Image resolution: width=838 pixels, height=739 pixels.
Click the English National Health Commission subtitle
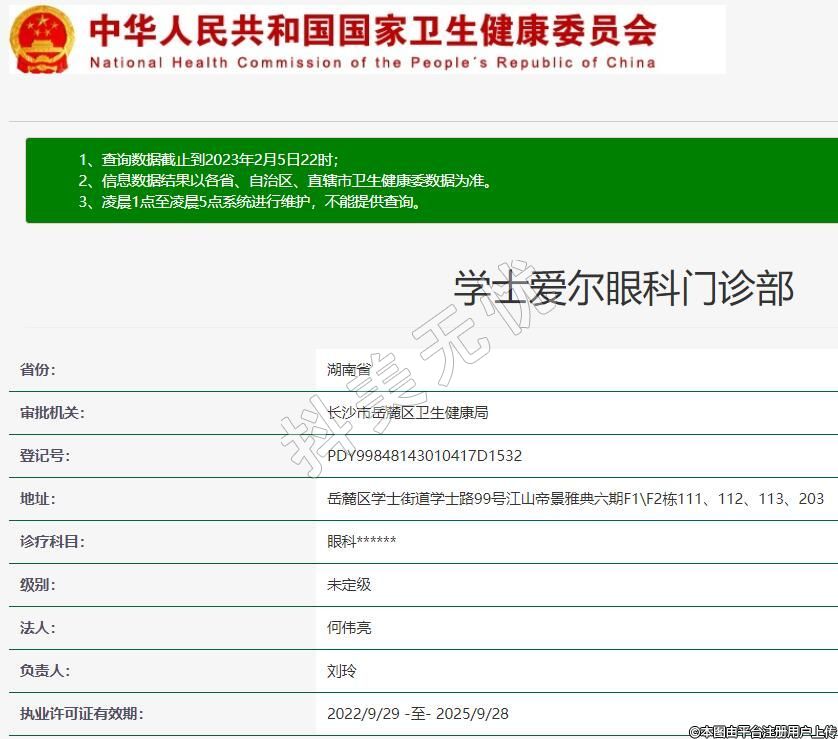pos(372,62)
